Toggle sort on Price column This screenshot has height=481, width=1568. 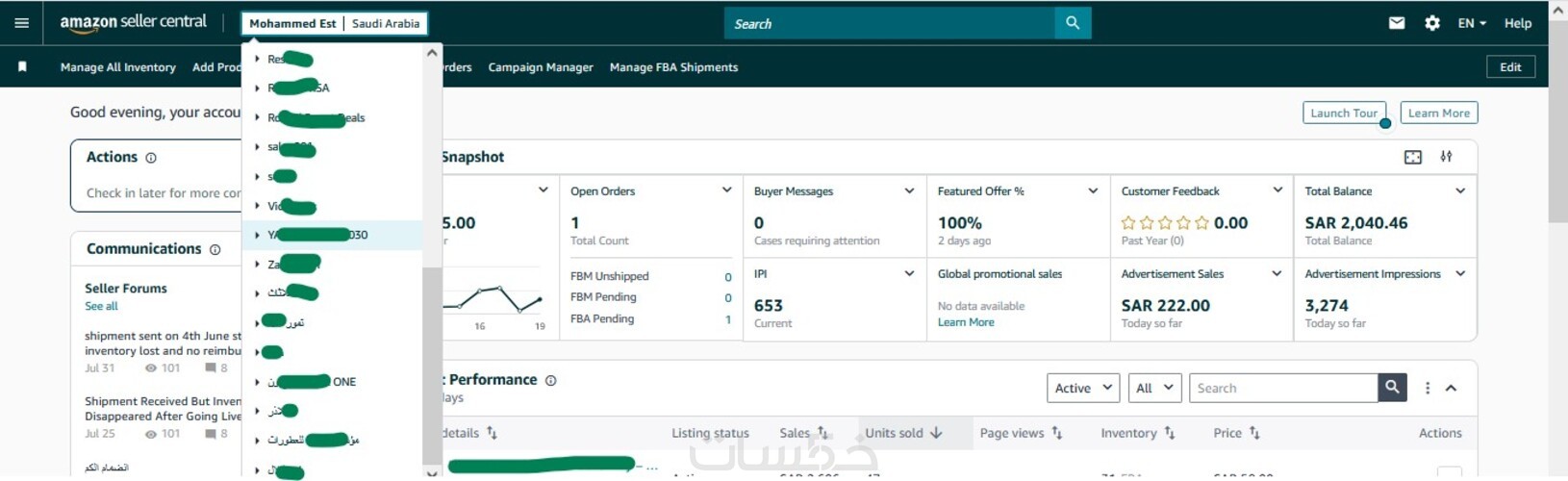[x=1236, y=433]
